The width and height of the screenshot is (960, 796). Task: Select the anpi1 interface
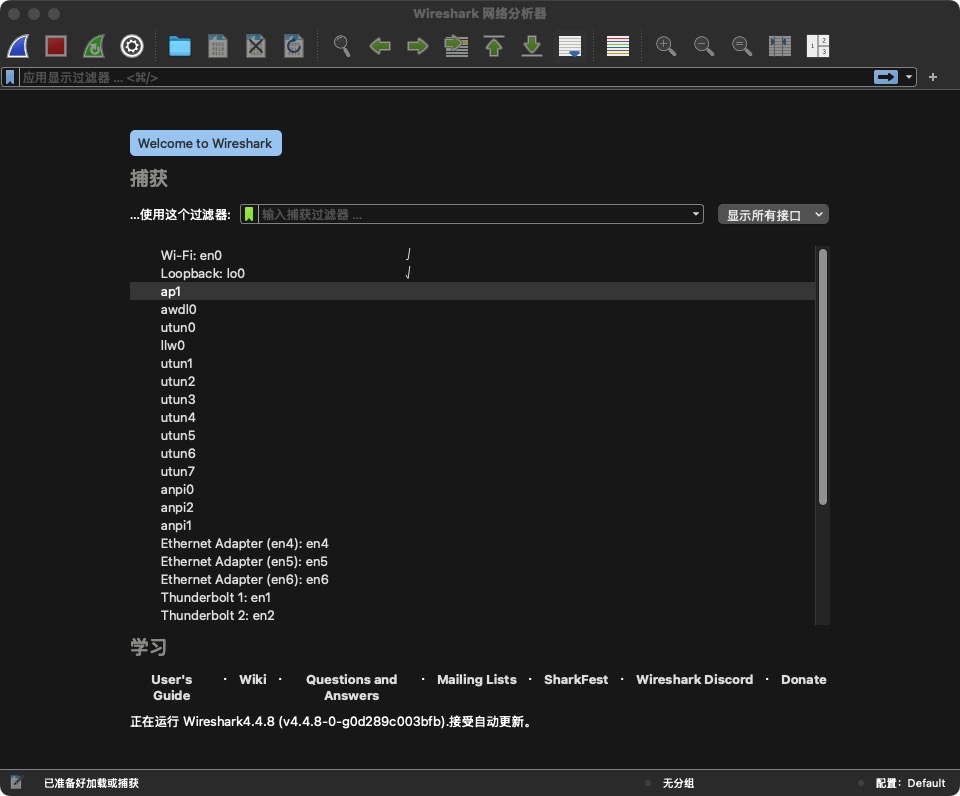(472, 525)
